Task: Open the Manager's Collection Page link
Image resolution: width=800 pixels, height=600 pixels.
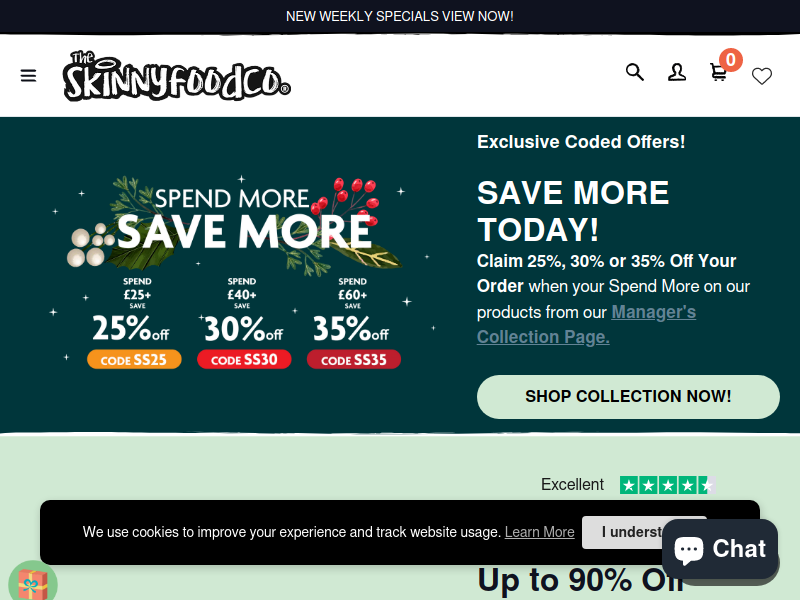Action: point(586,324)
